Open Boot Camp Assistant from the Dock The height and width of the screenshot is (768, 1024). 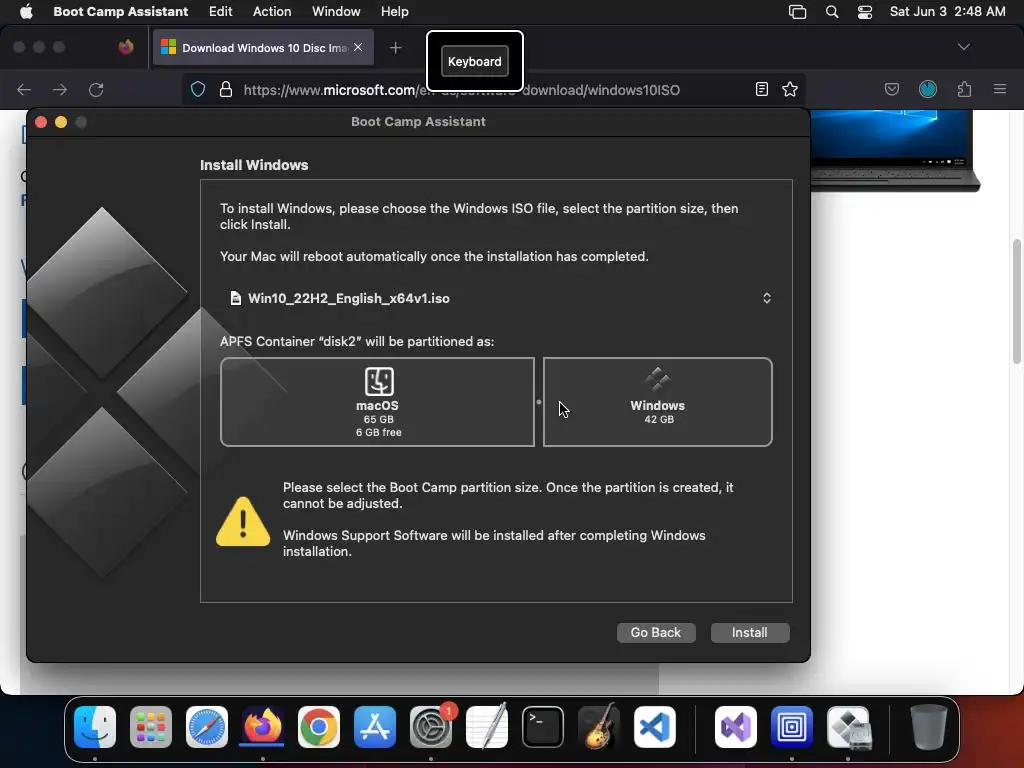848,727
